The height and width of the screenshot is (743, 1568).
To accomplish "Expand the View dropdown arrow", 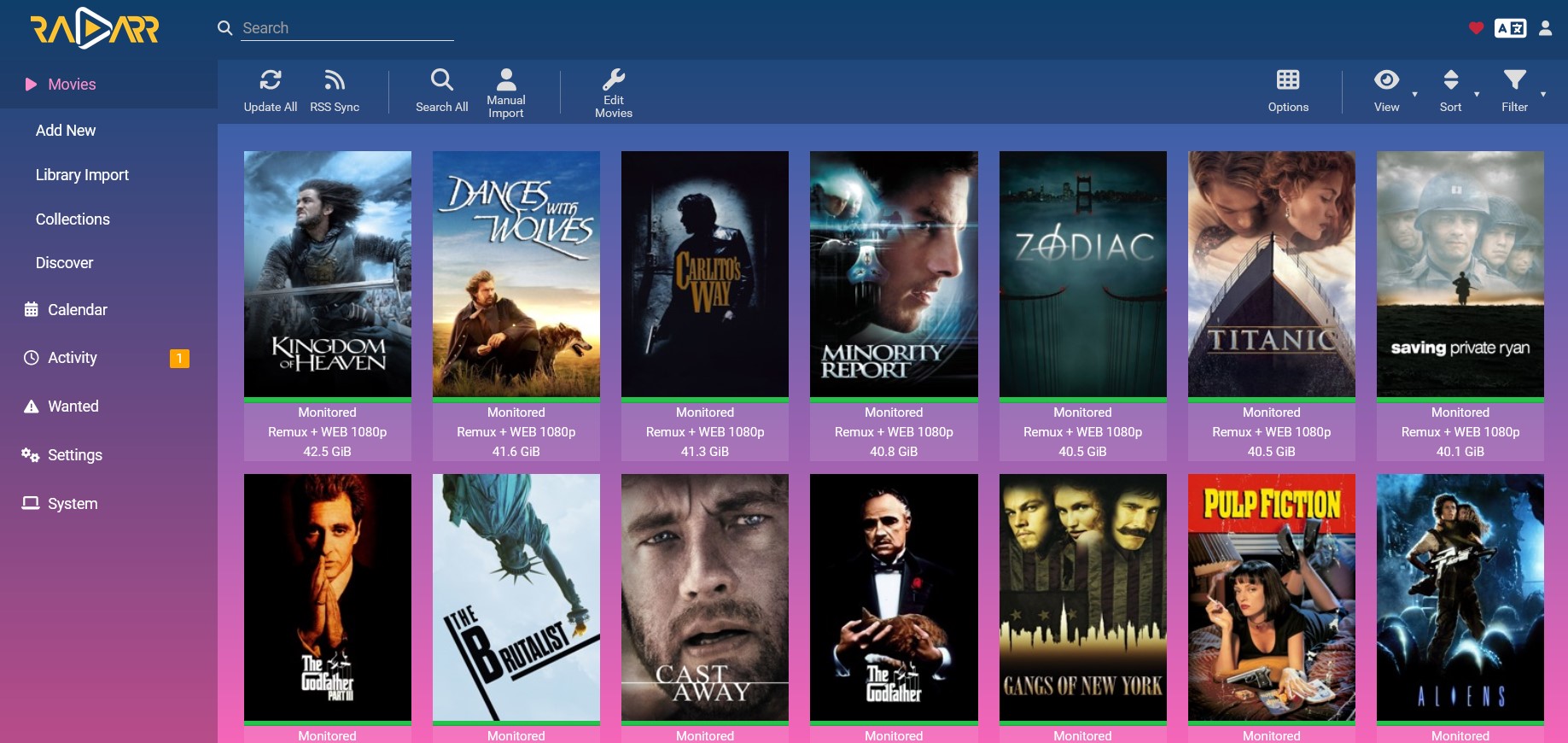I will pyautogui.click(x=1414, y=94).
